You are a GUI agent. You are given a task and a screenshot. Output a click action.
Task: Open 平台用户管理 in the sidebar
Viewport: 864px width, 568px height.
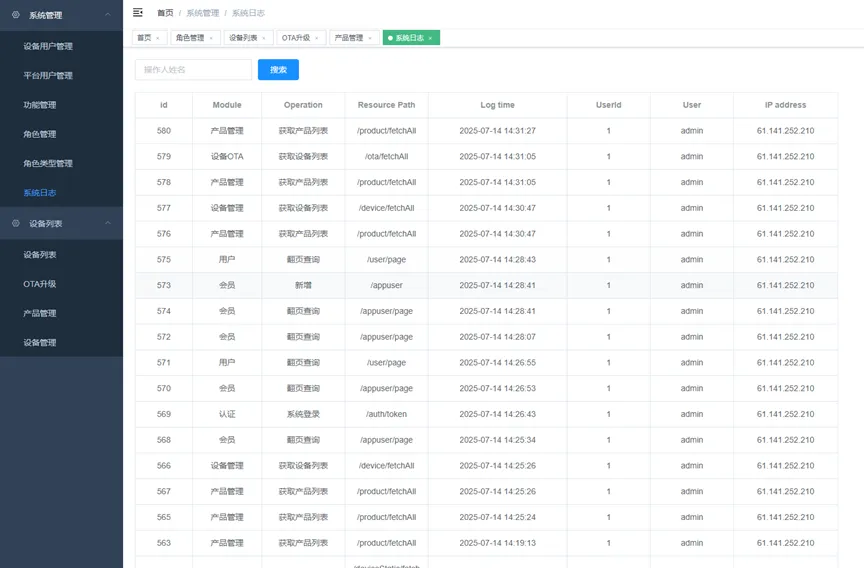point(48,75)
